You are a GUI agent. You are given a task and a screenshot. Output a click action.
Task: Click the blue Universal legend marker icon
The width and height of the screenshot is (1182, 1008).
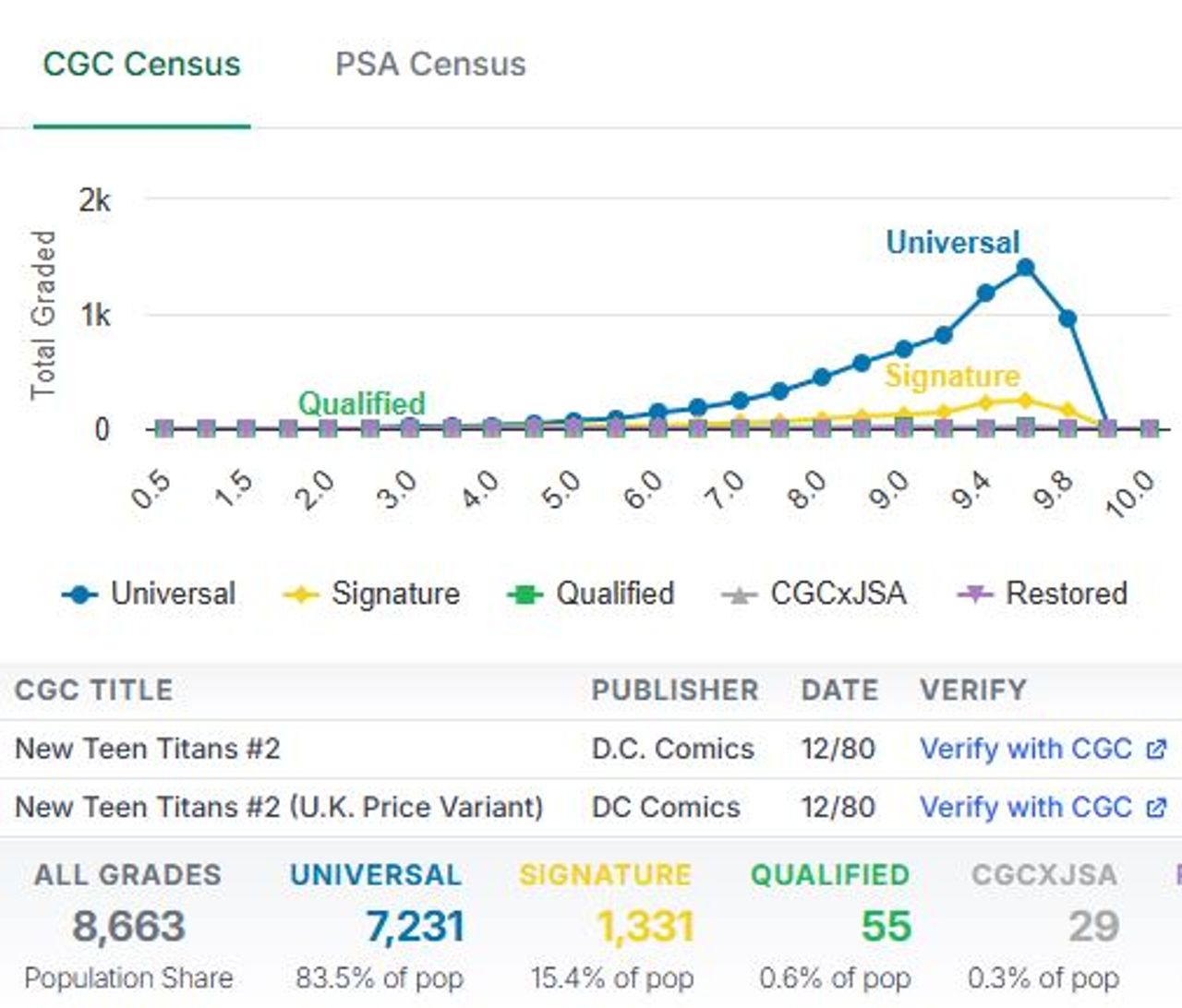tap(79, 594)
